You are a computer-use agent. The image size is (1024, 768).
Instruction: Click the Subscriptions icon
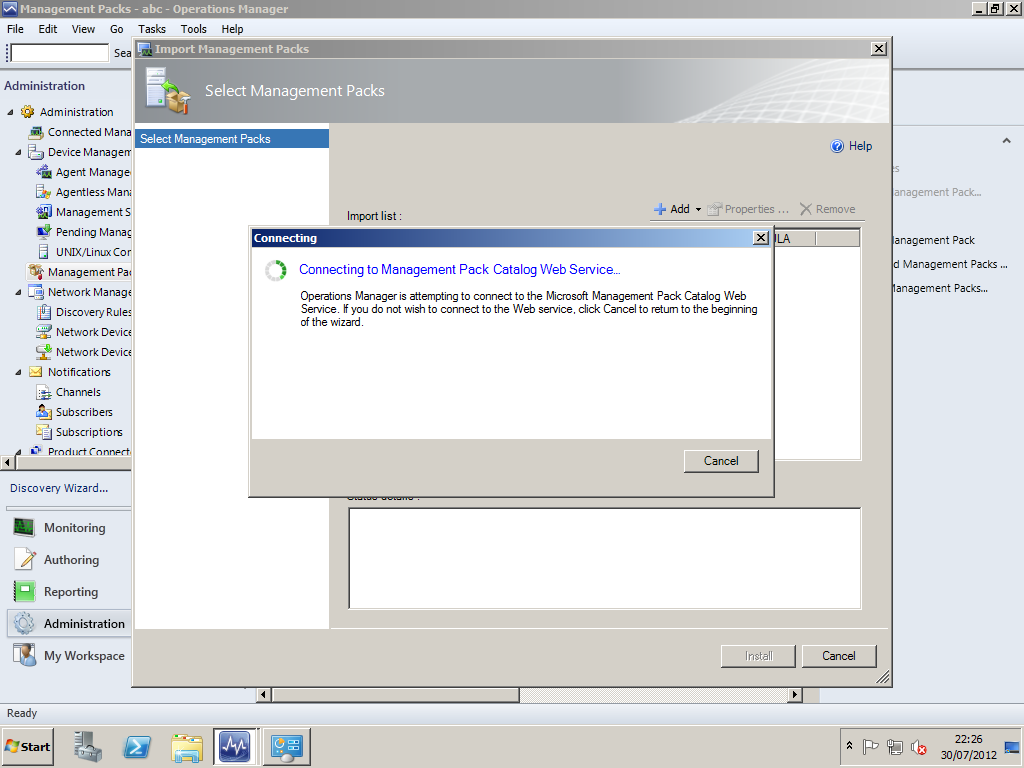(44, 432)
